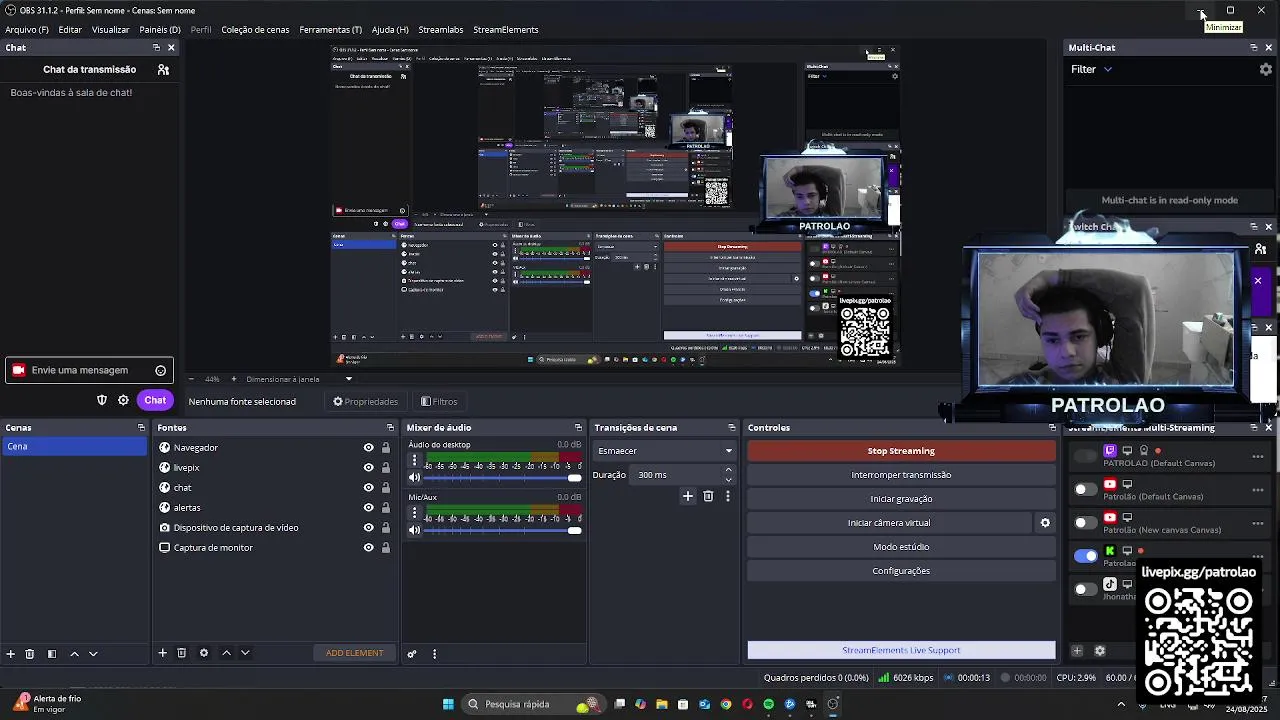Open options dots for YouTube Default Canvas destination
This screenshot has width=1280, height=720.
click(x=1258, y=490)
